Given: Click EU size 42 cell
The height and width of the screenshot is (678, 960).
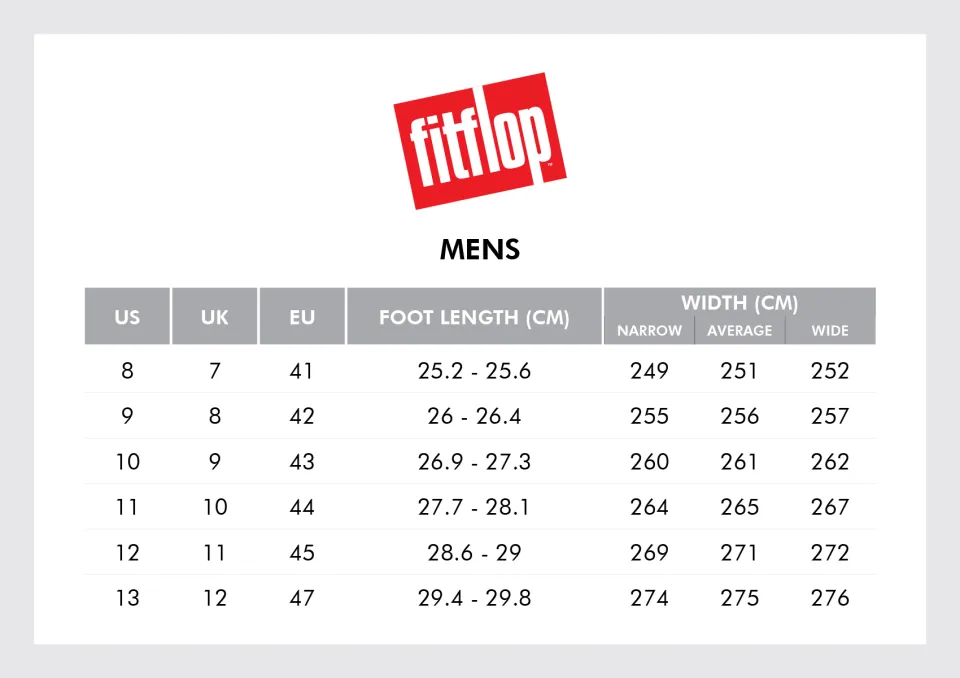Looking at the screenshot, I should point(301,416).
